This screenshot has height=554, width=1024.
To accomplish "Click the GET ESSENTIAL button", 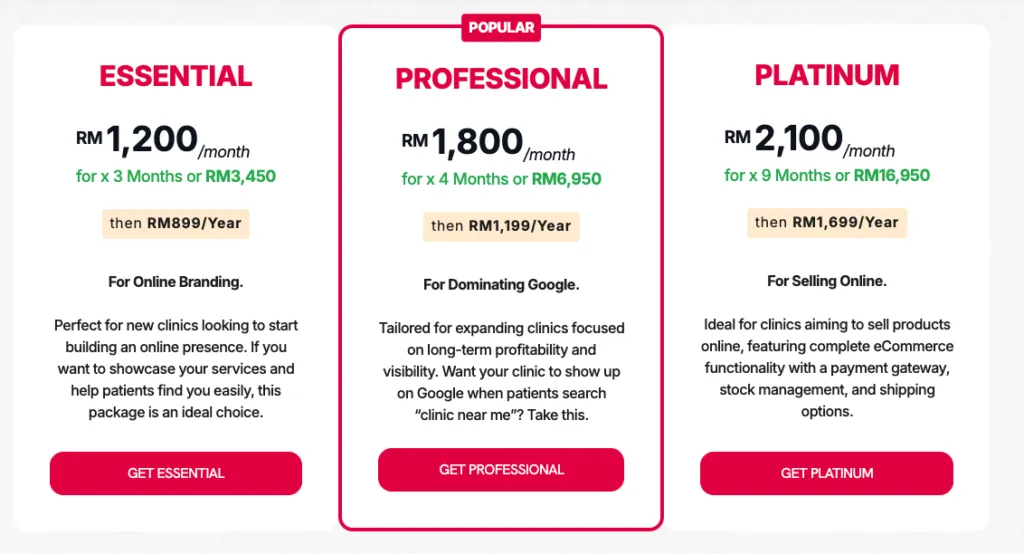I will pyautogui.click(x=176, y=473).
